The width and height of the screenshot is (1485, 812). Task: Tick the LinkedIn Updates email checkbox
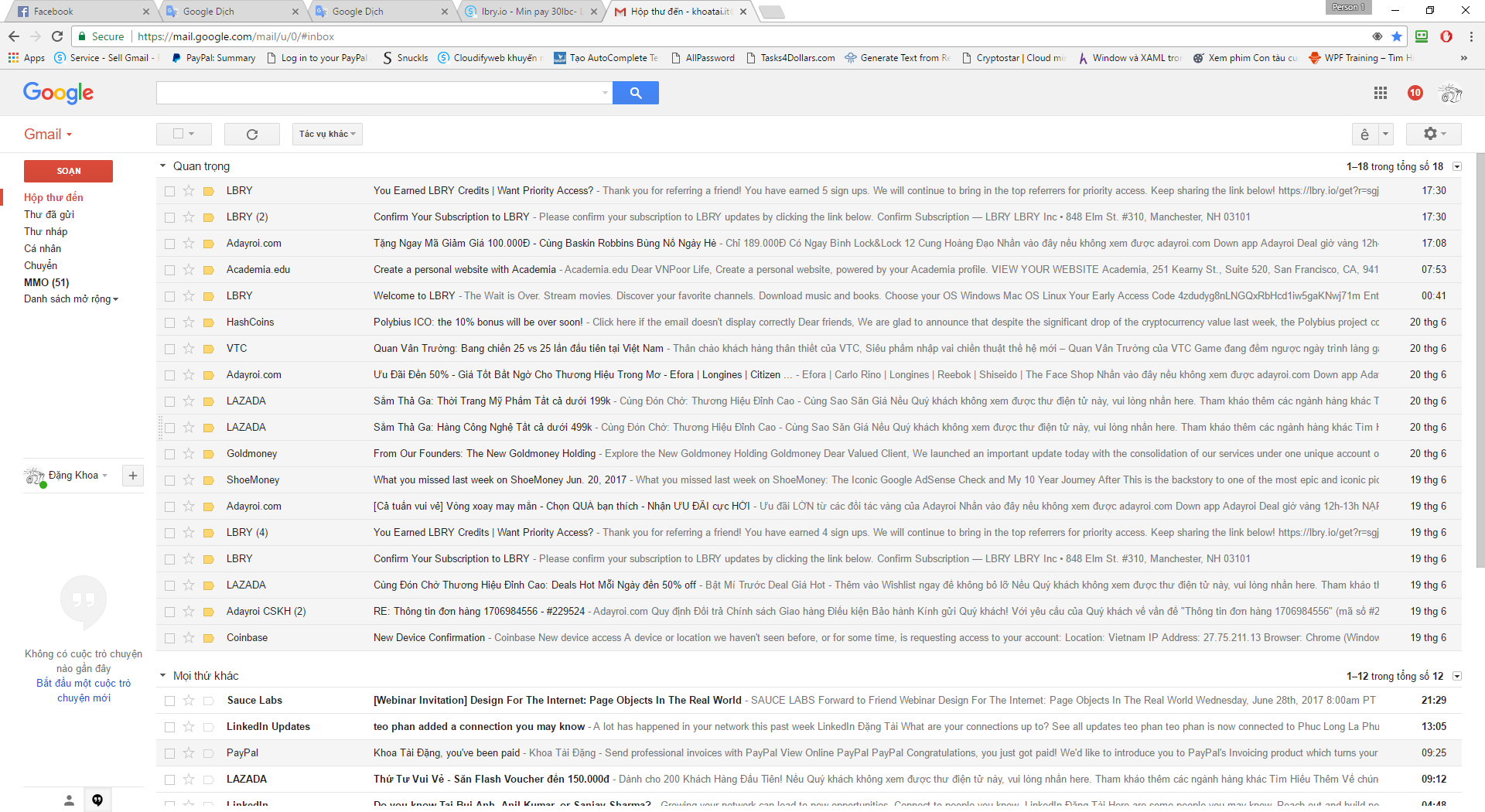(170, 727)
